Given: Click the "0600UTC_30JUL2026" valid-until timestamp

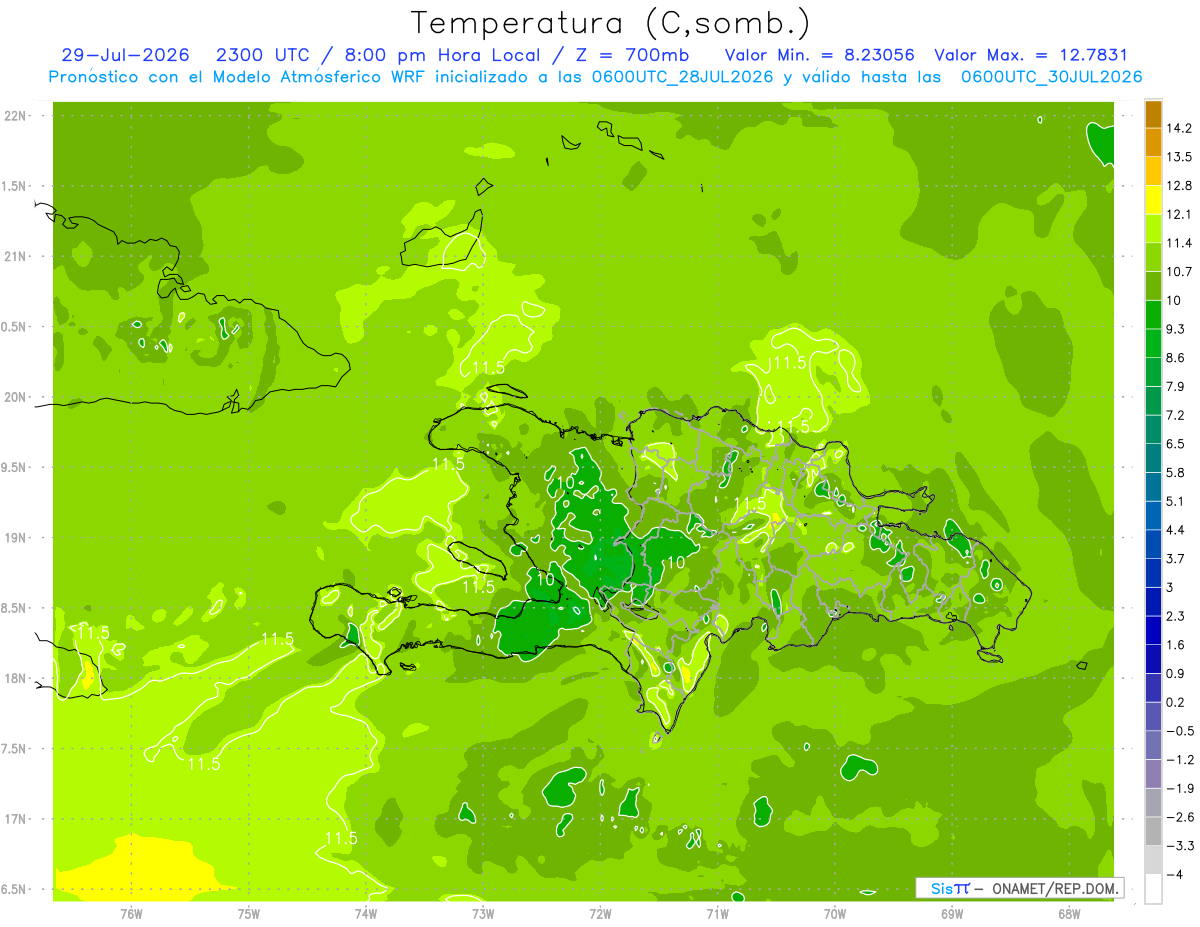Looking at the screenshot, I should [1051, 77].
